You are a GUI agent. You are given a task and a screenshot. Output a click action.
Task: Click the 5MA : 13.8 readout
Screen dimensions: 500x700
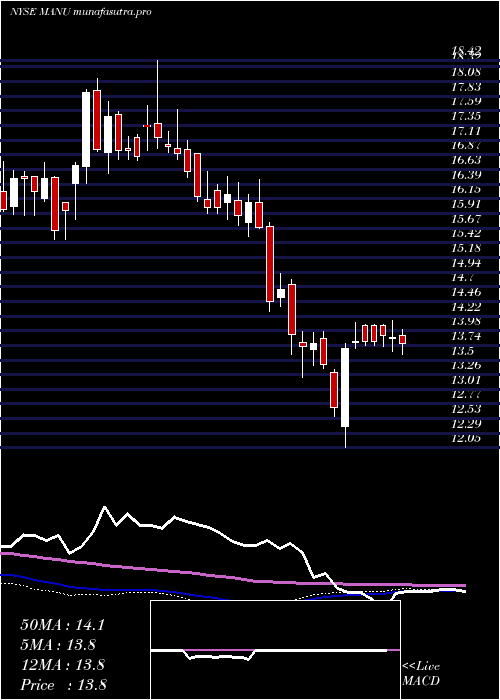[58, 645]
